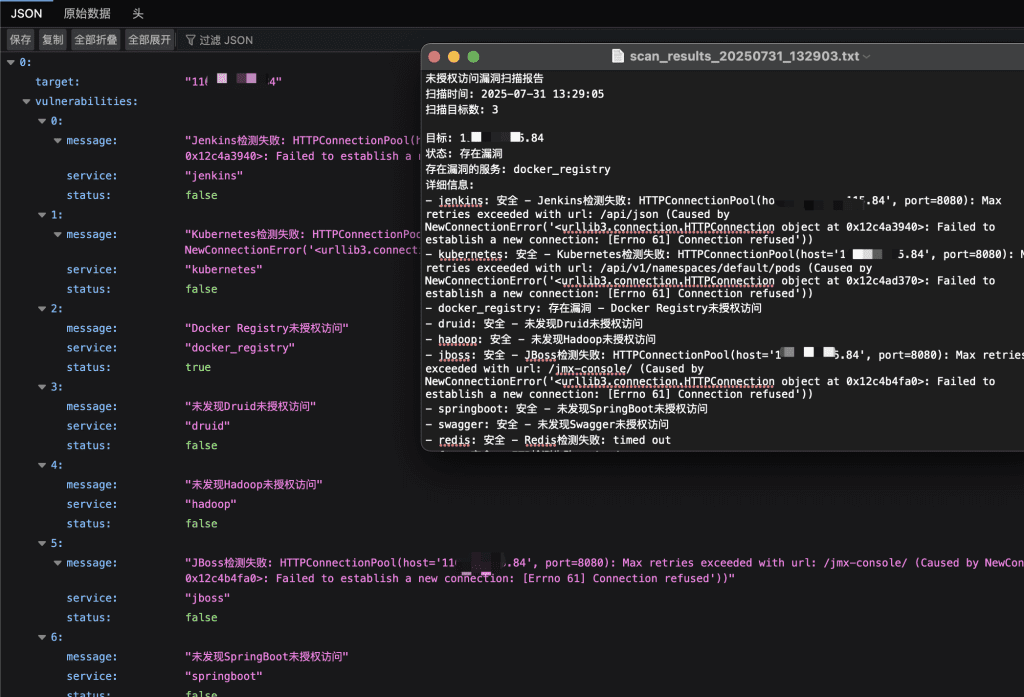This screenshot has height=697, width=1024.
Task: Collapse vulnerabilities item 3
Action: pos(42,387)
